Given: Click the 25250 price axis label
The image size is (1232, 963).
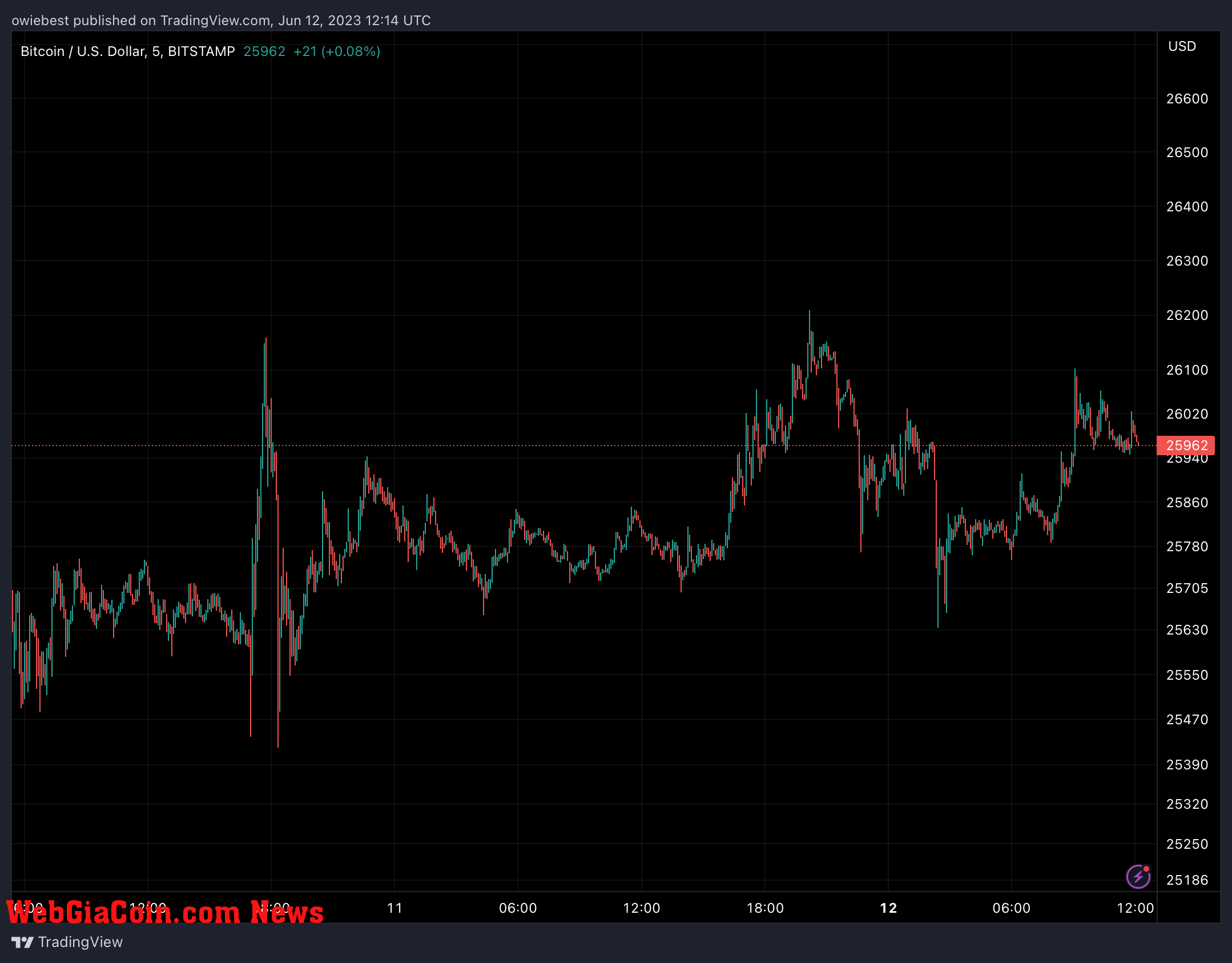Looking at the screenshot, I should 1187,844.
